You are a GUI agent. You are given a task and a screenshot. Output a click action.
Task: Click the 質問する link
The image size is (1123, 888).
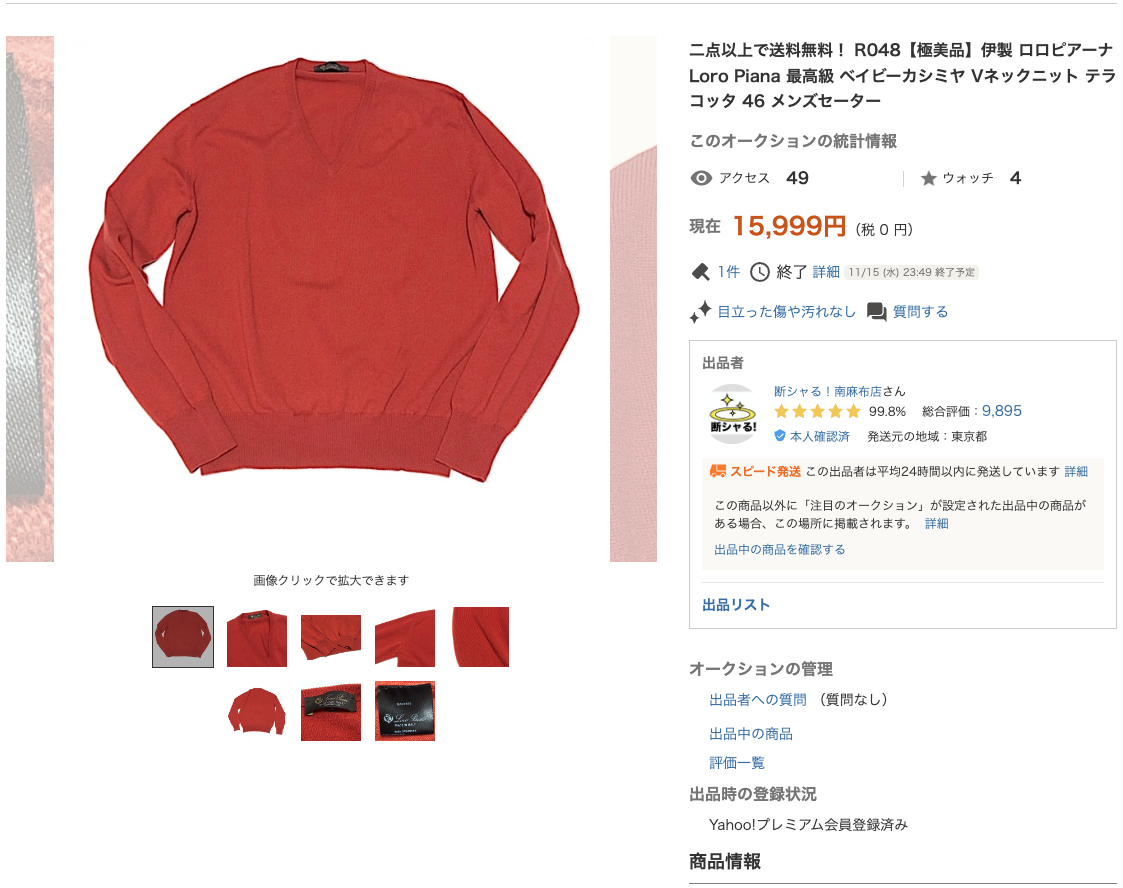coord(920,312)
